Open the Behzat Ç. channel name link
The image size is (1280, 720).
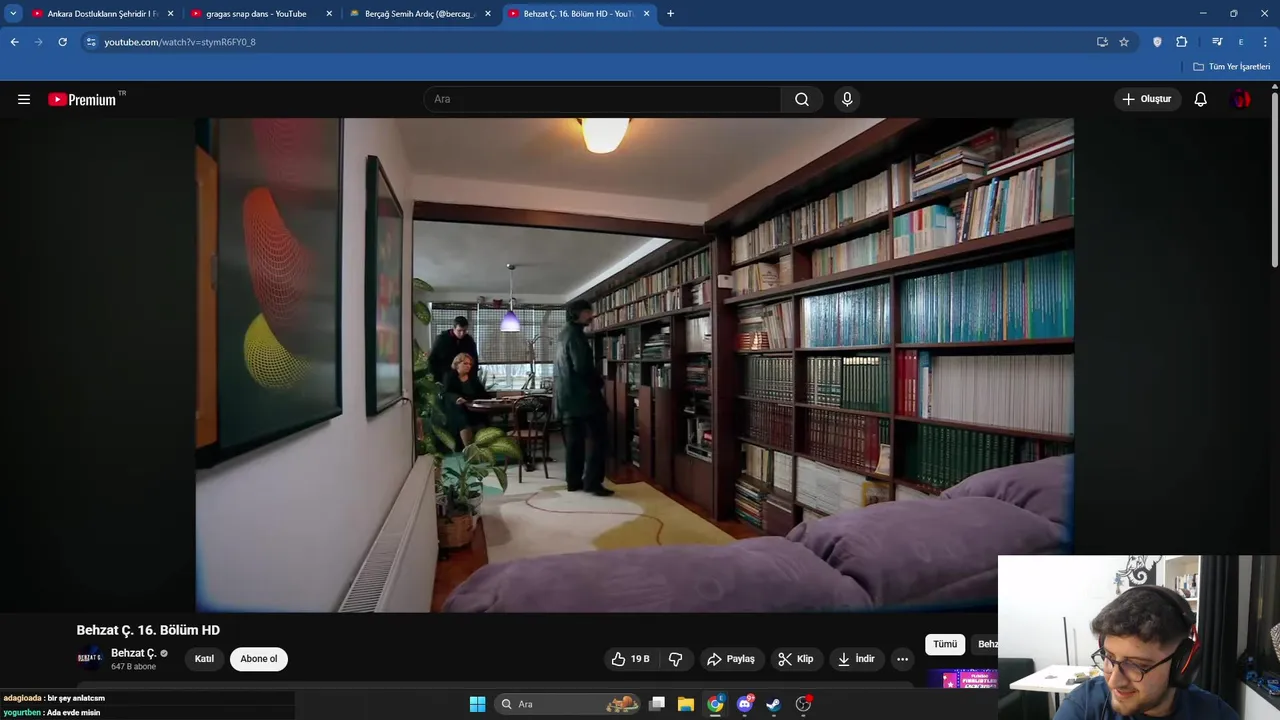pyautogui.click(x=134, y=653)
